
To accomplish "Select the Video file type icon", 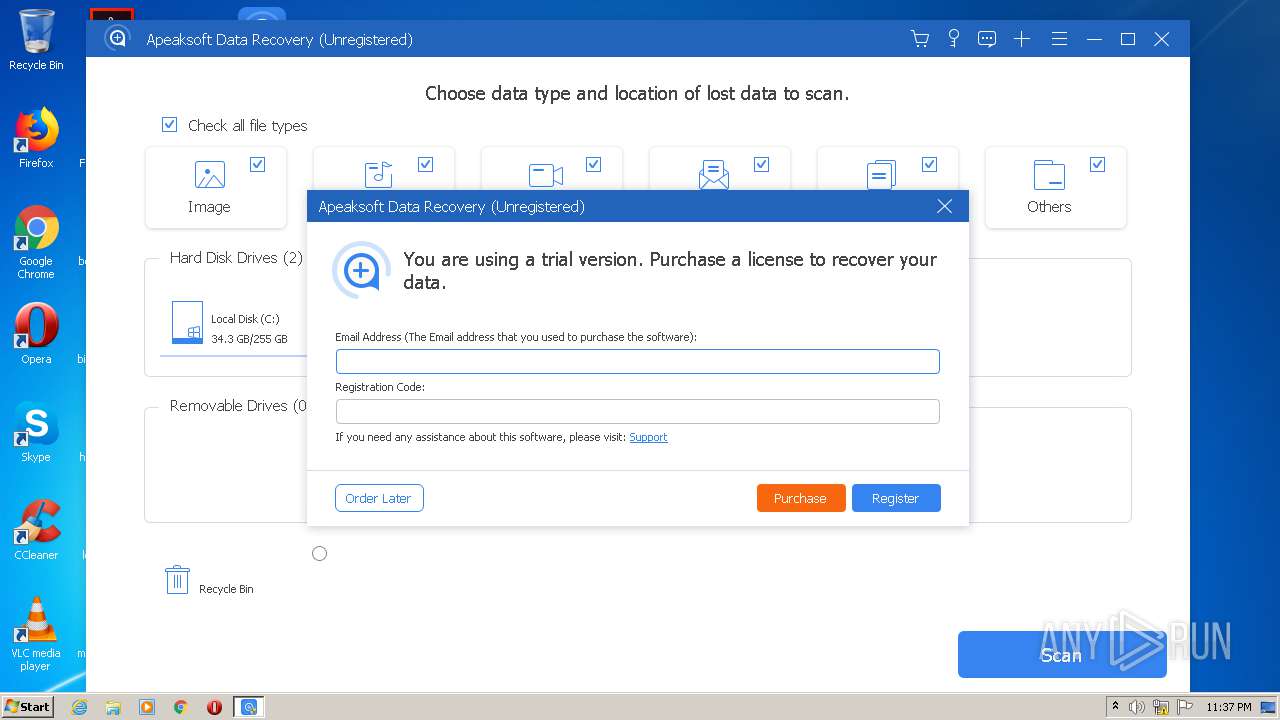I will point(546,175).
